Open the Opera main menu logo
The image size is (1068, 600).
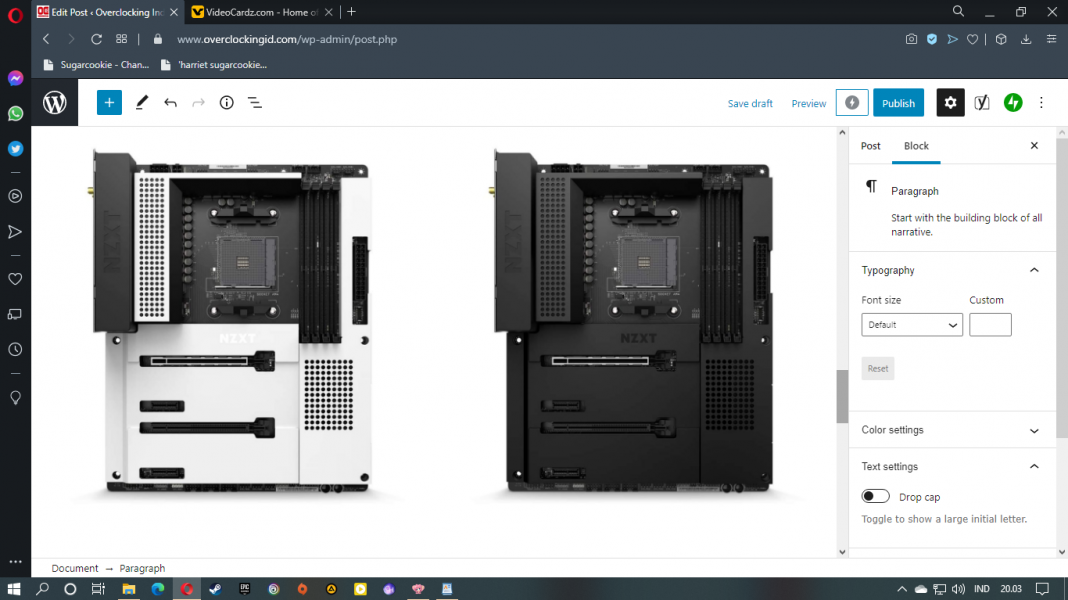[15, 14]
